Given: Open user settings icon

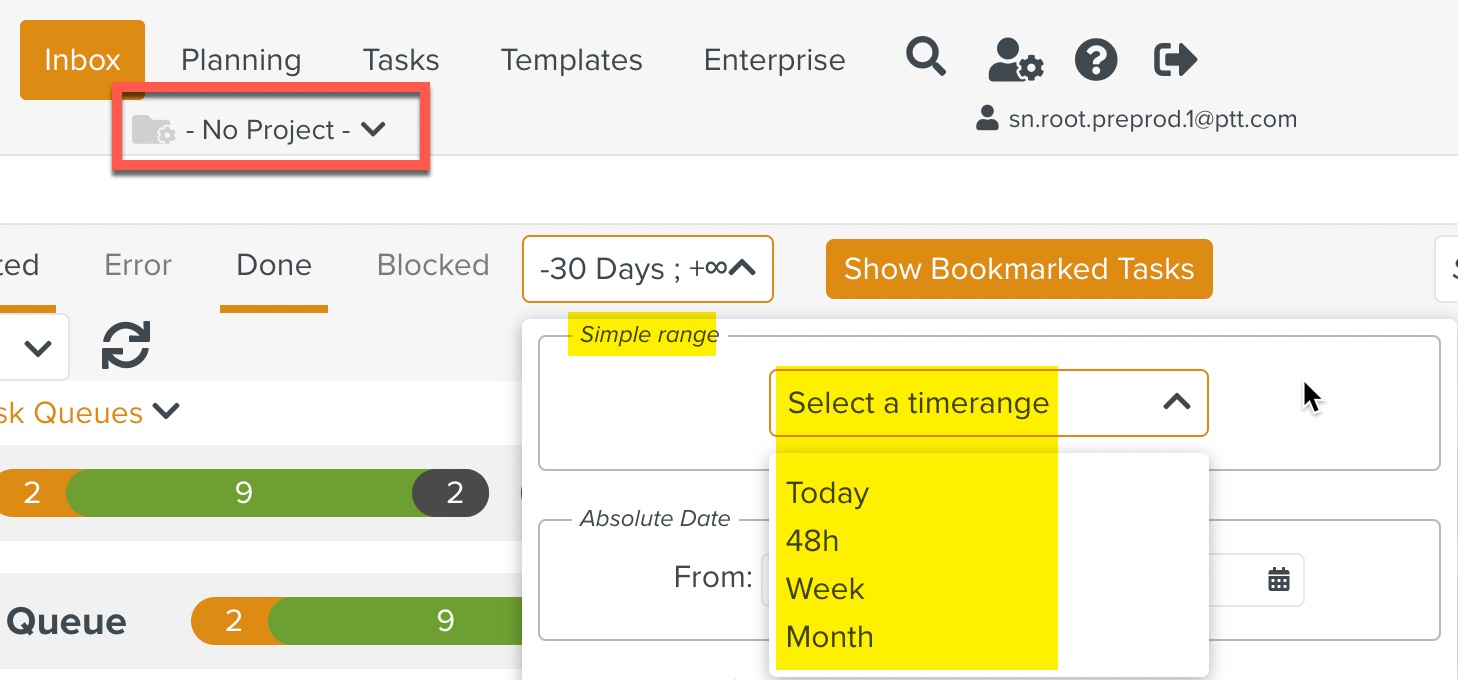Looking at the screenshot, I should click(1016, 60).
